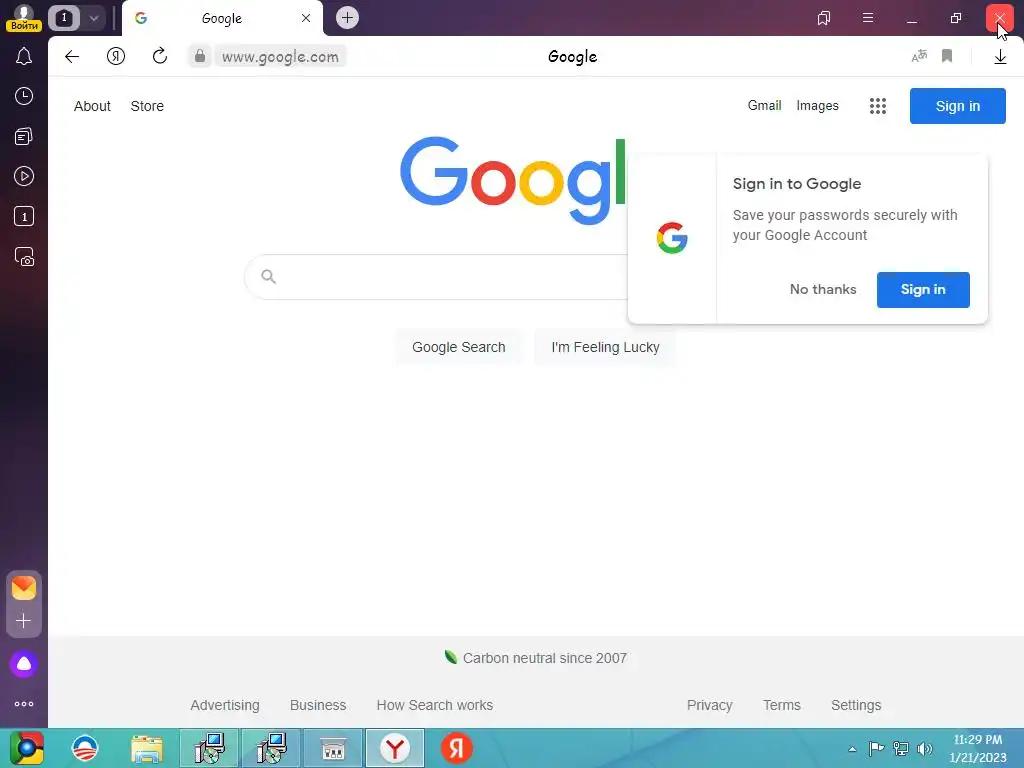Launch the Alice voice assistant
The image size is (1024, 768).
click(x=24, y=664)
